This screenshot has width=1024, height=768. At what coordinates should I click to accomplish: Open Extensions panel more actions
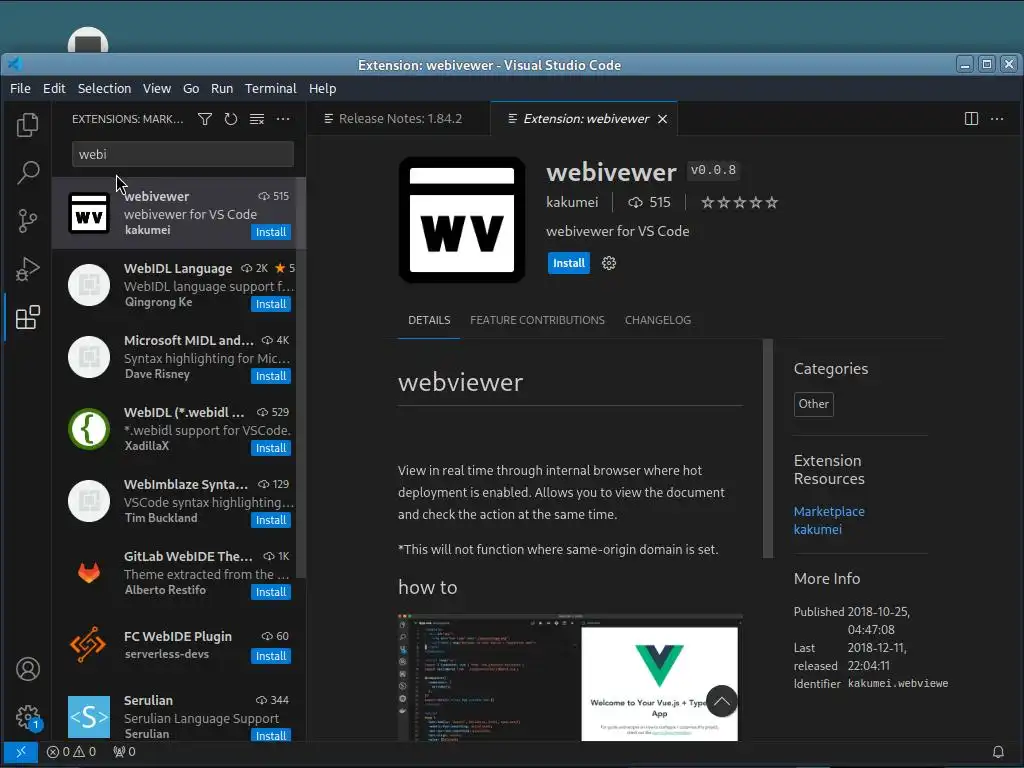click(x=283, y=119)
